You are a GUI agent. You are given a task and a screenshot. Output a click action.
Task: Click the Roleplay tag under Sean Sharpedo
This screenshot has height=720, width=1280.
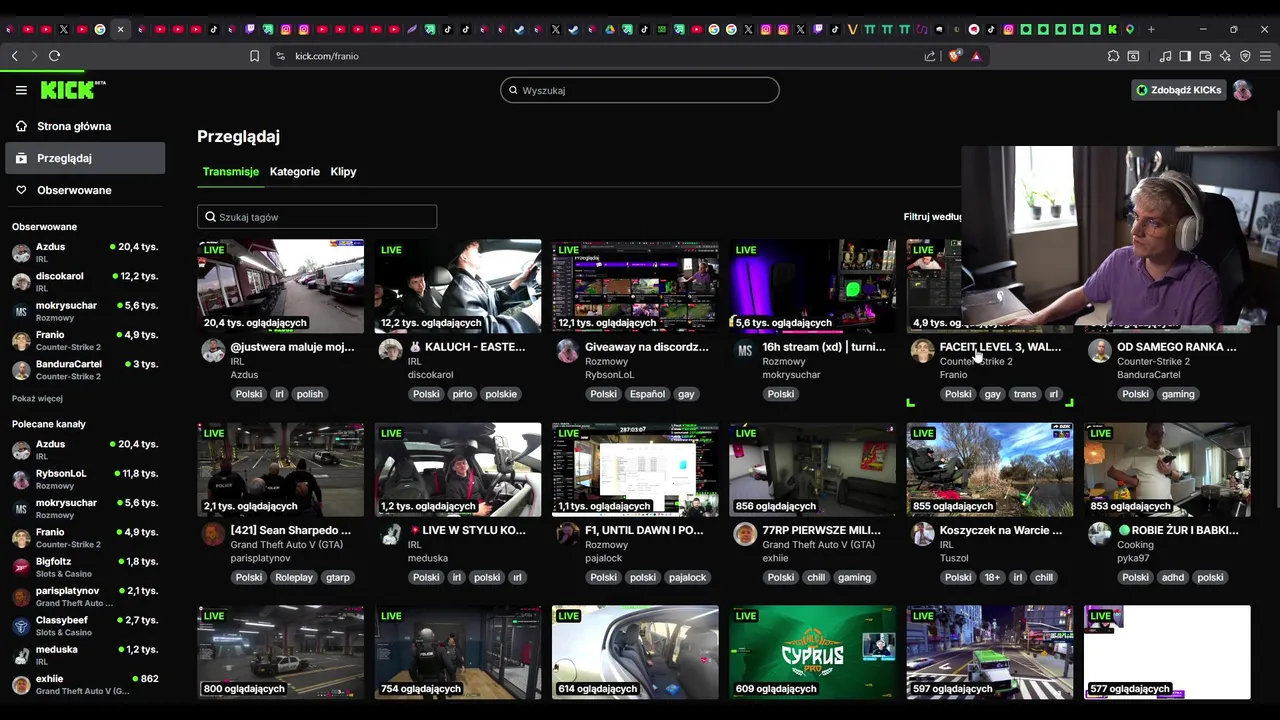294,577
